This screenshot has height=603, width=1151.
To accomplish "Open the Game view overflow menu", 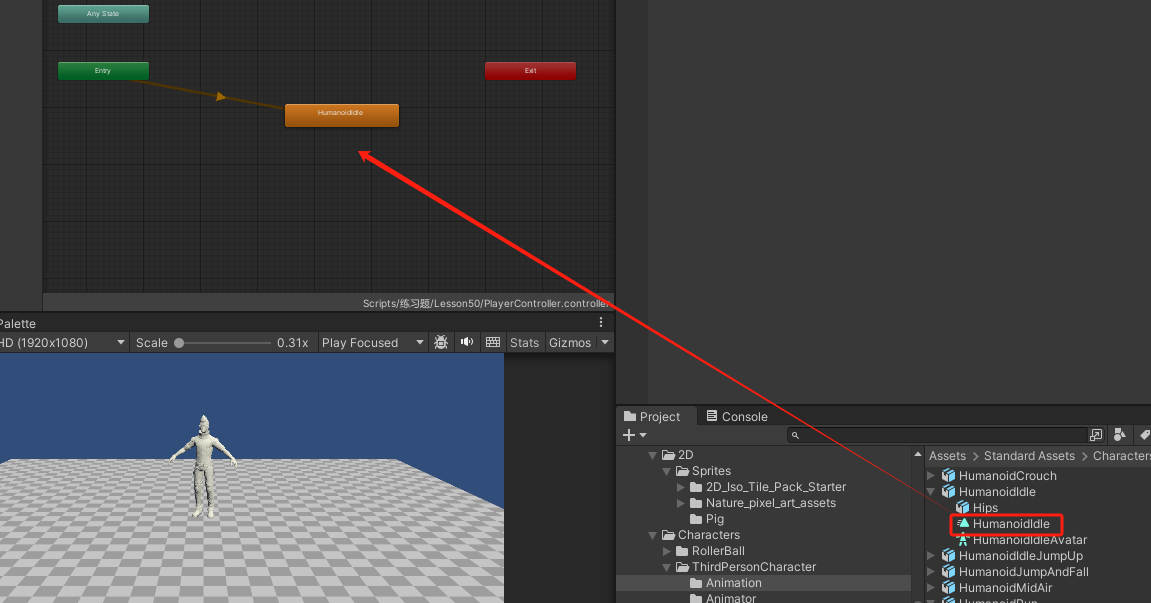I will tap(600, 322).
